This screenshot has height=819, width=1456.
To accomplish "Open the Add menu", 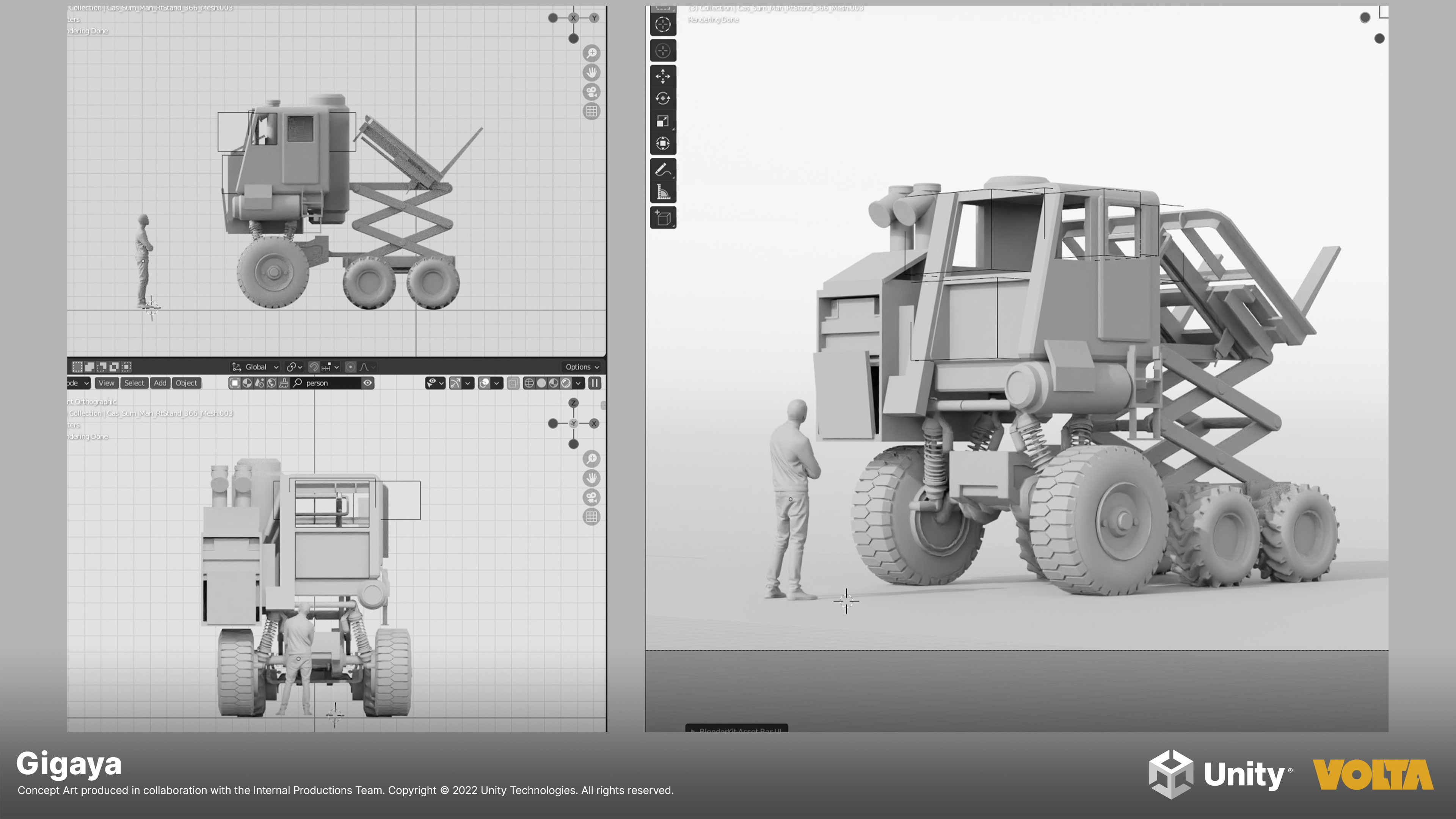I will 160,383.
